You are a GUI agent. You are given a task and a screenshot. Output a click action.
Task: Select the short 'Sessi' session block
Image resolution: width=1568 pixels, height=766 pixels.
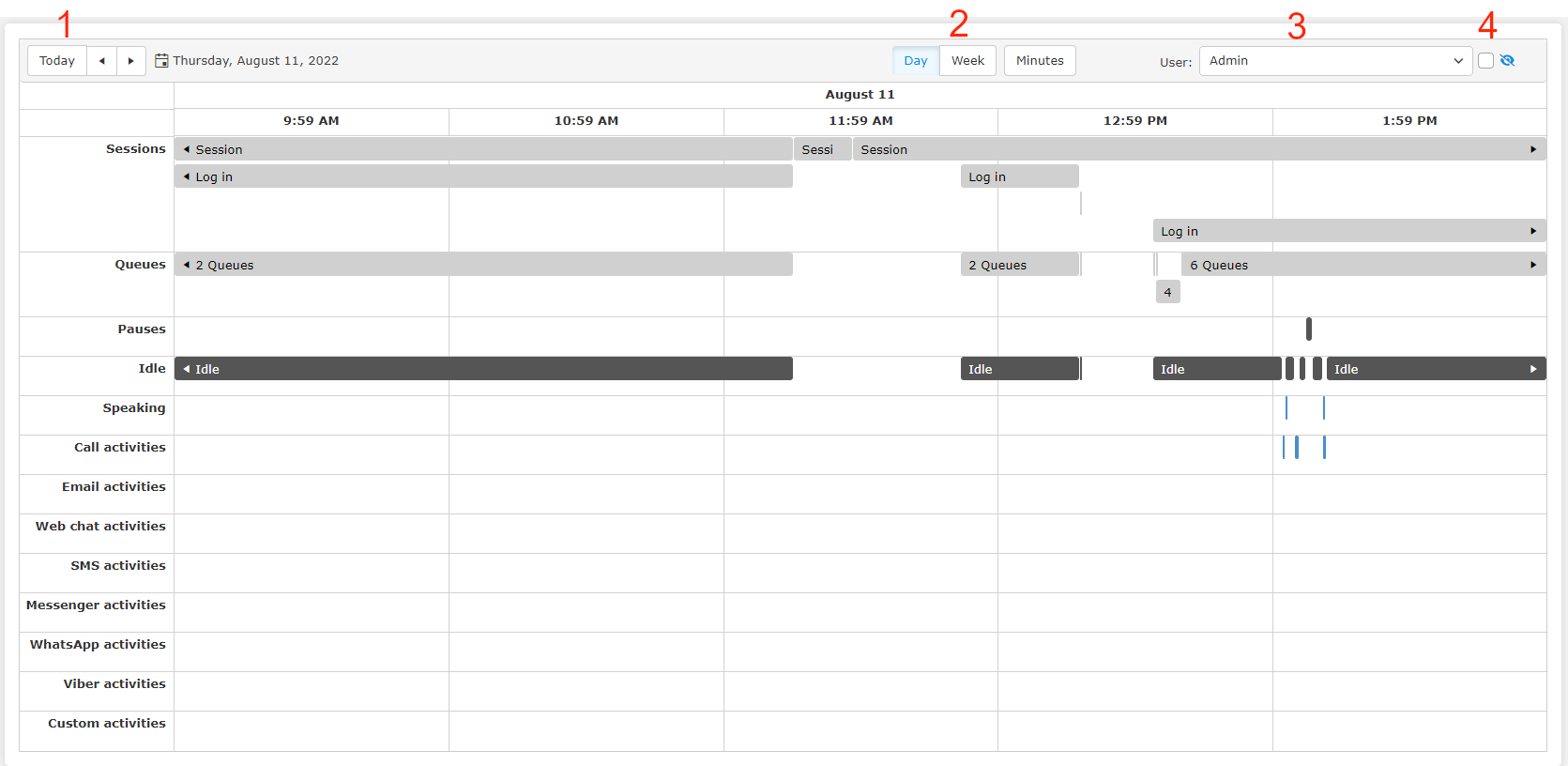(821, 149)
